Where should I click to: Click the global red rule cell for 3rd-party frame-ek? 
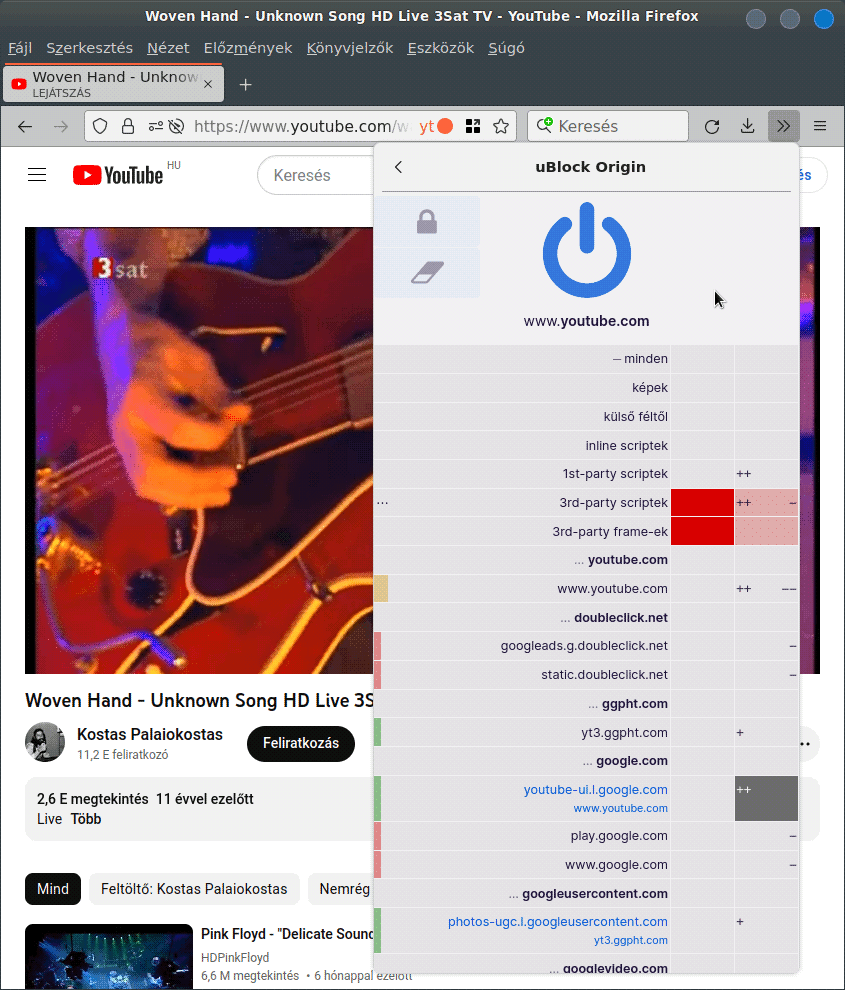[x=702, y=532]
